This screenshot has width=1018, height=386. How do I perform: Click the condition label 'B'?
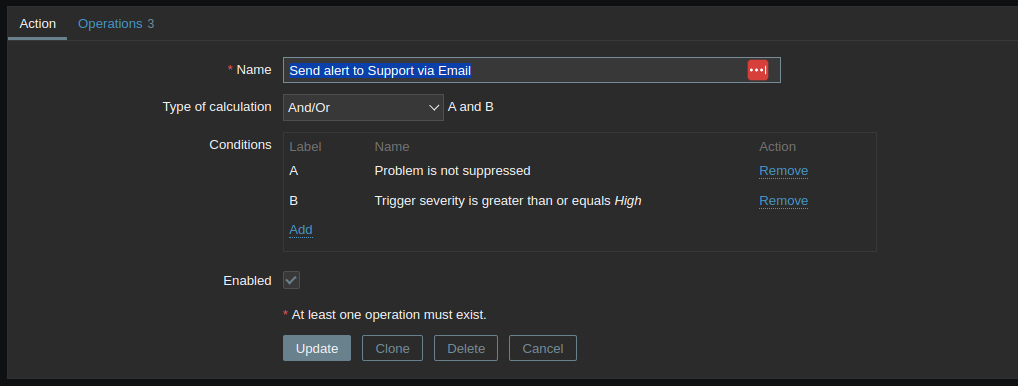(293, 201)
